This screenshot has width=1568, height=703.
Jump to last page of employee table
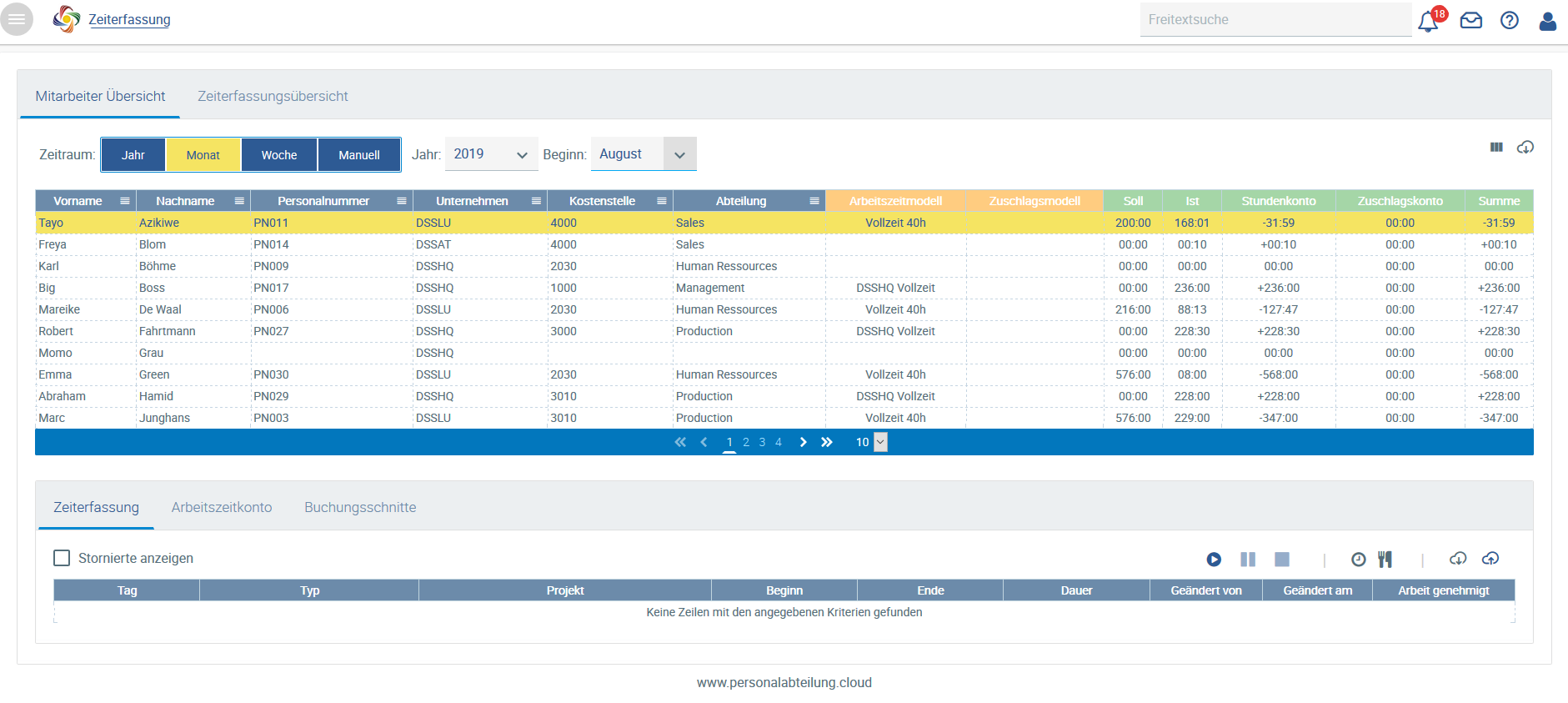(x=827, y=442)
